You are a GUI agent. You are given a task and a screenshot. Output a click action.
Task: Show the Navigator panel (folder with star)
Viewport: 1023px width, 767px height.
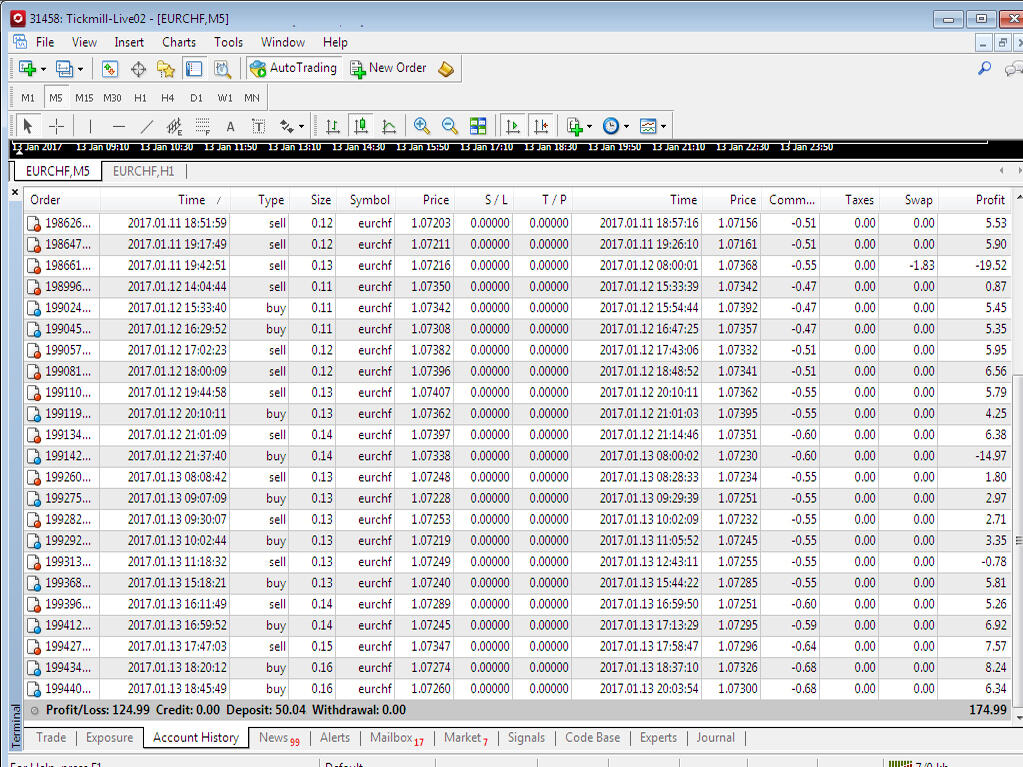point(166,68)
